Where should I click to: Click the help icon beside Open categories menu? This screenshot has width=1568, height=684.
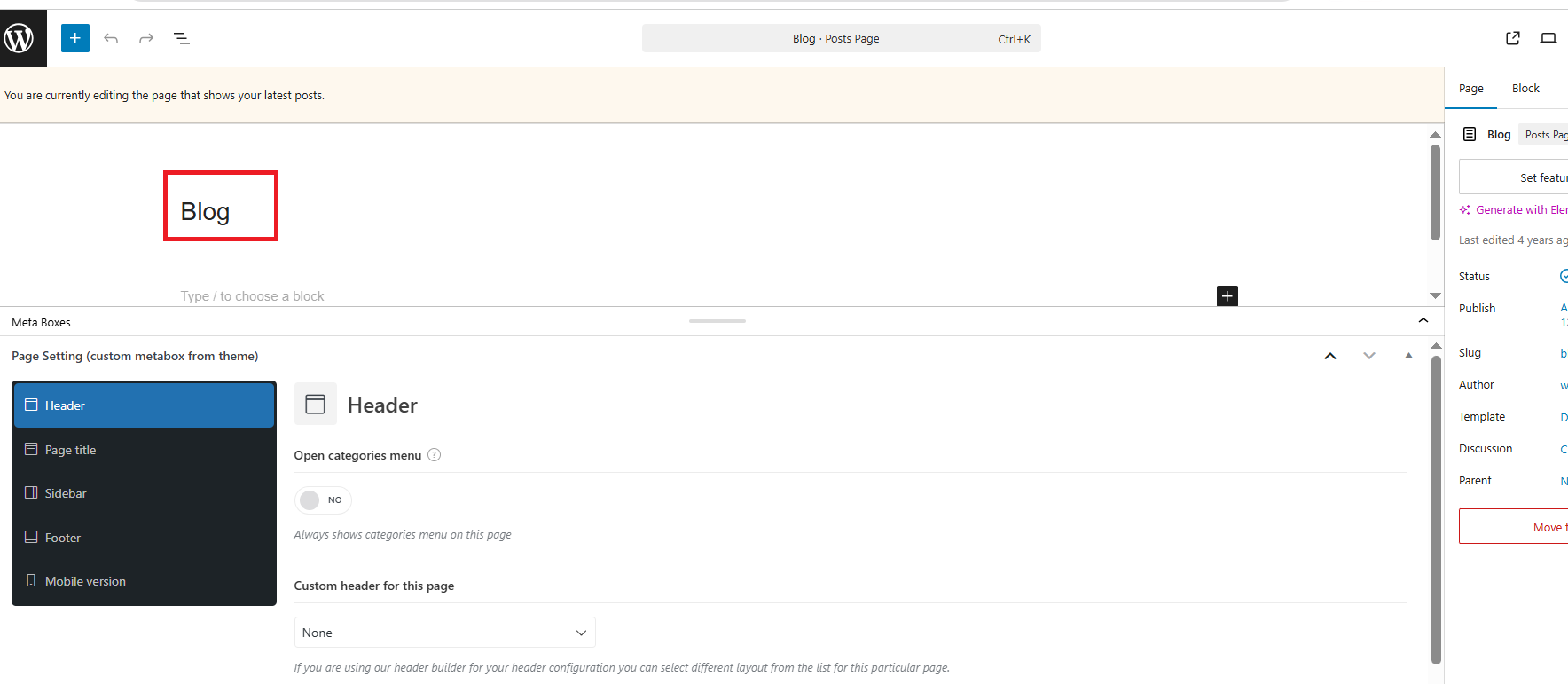click(x=434, y=455)
